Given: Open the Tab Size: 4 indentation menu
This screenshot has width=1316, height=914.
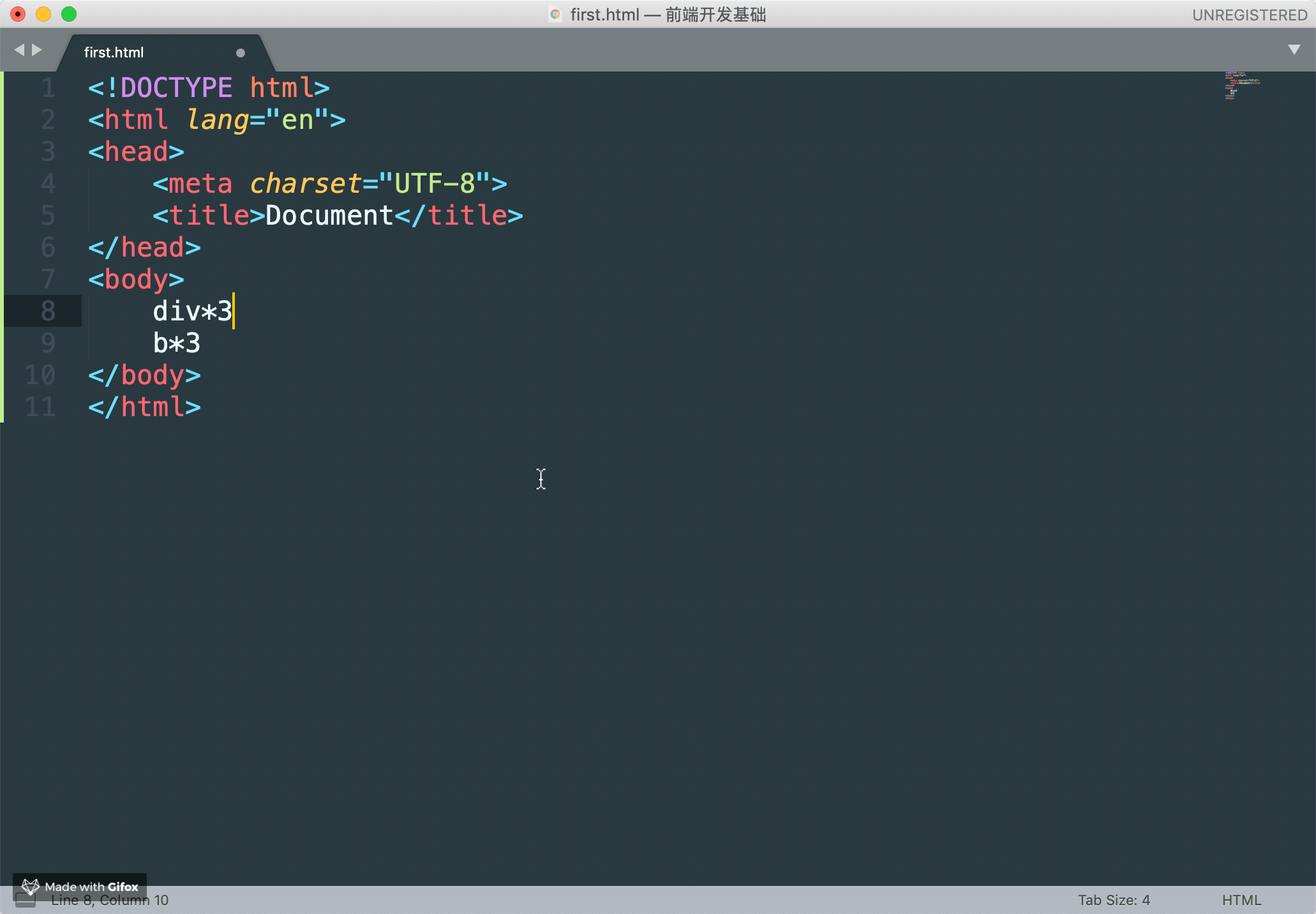Looking at the screenshot, I should 1114,900.
